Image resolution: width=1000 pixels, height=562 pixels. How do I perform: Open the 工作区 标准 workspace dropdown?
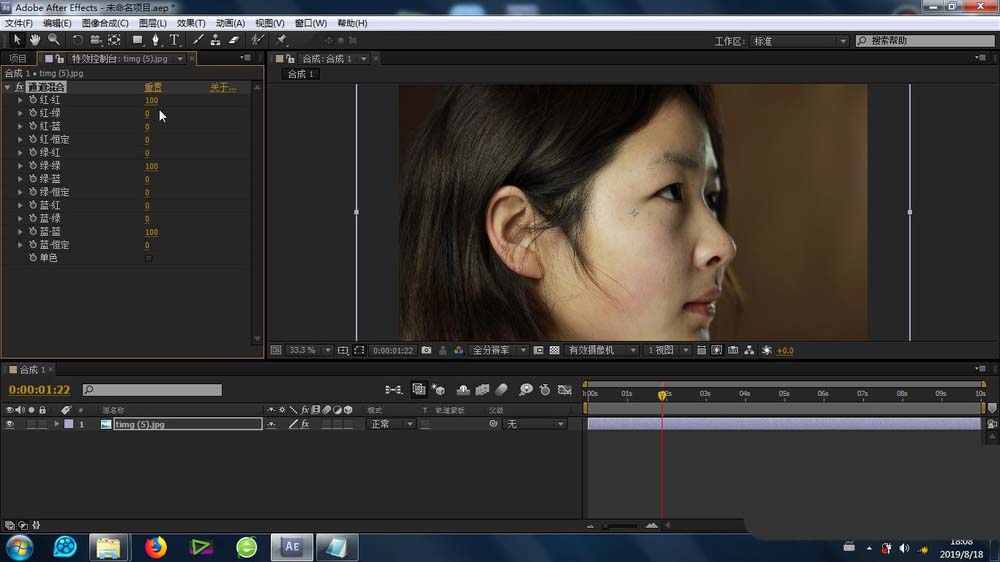point(799,41)
